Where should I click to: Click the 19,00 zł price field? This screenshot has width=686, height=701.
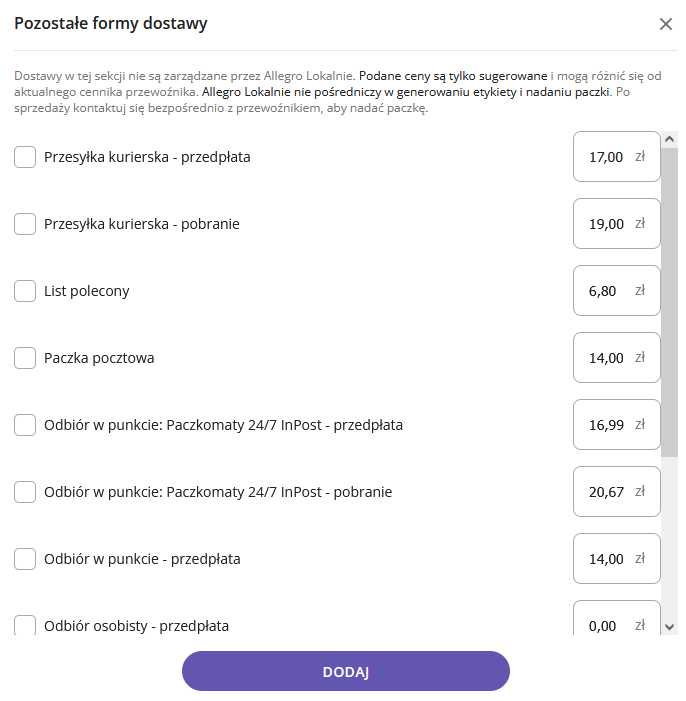pos(607,224)
